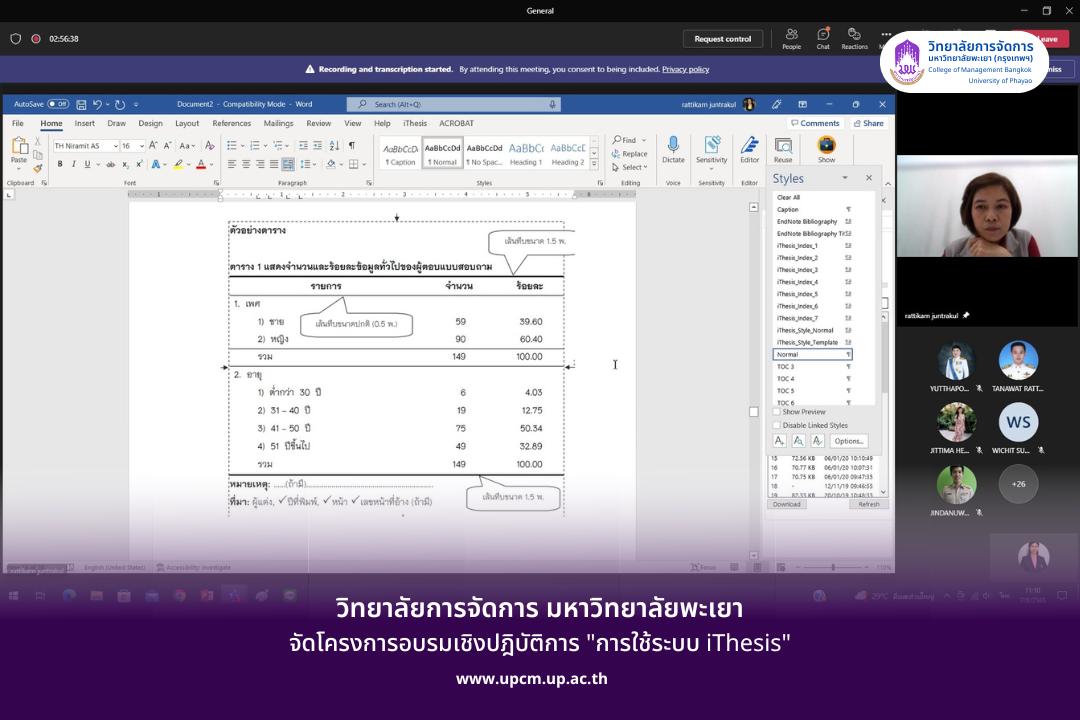1080x720 pixels.
Task: Justify the paragraph text
Action: pos(273,164)
